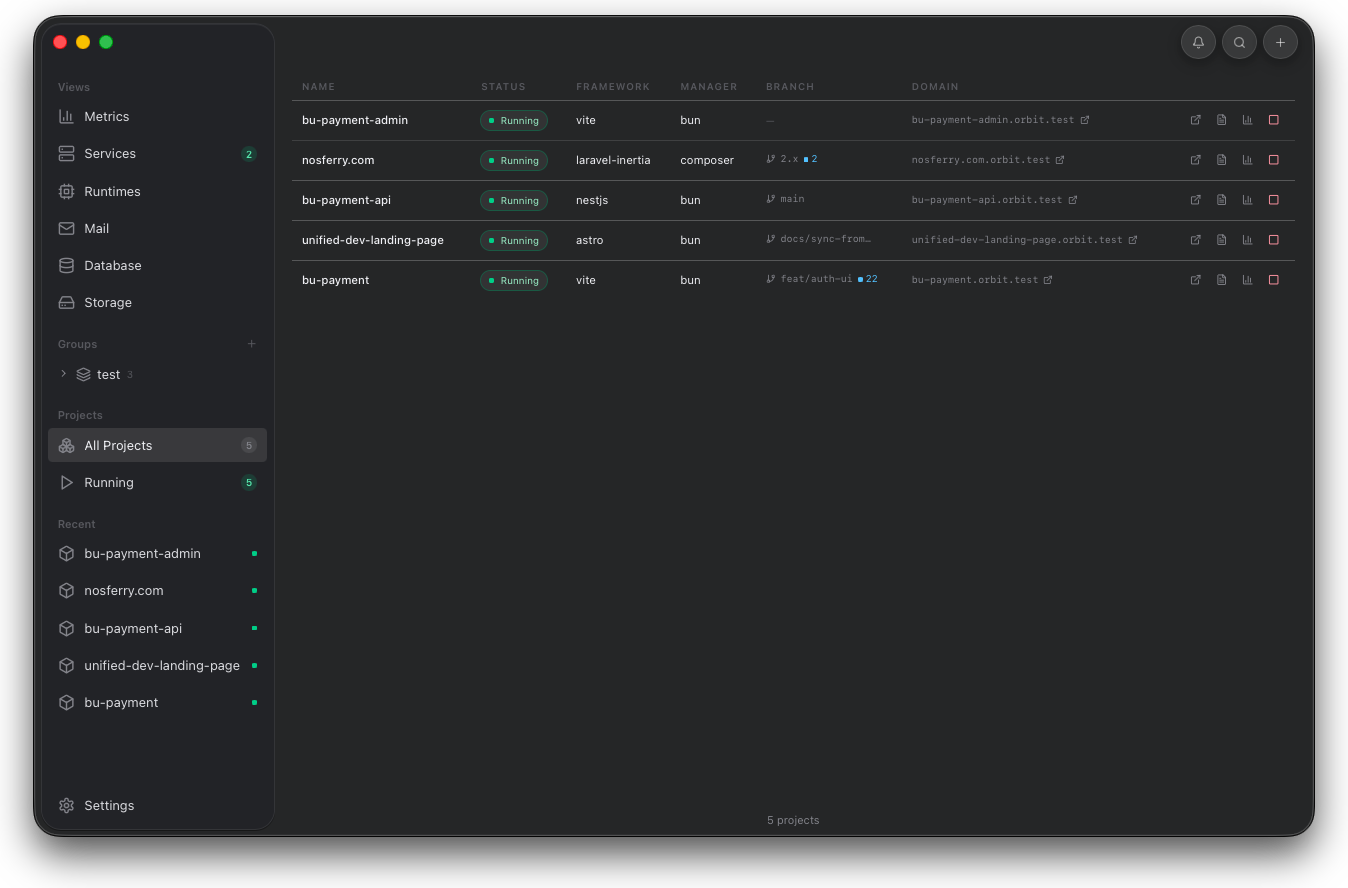Expand the test group
The width and height of the screenshot is (1348, 888).
click(x=64, y=374)
